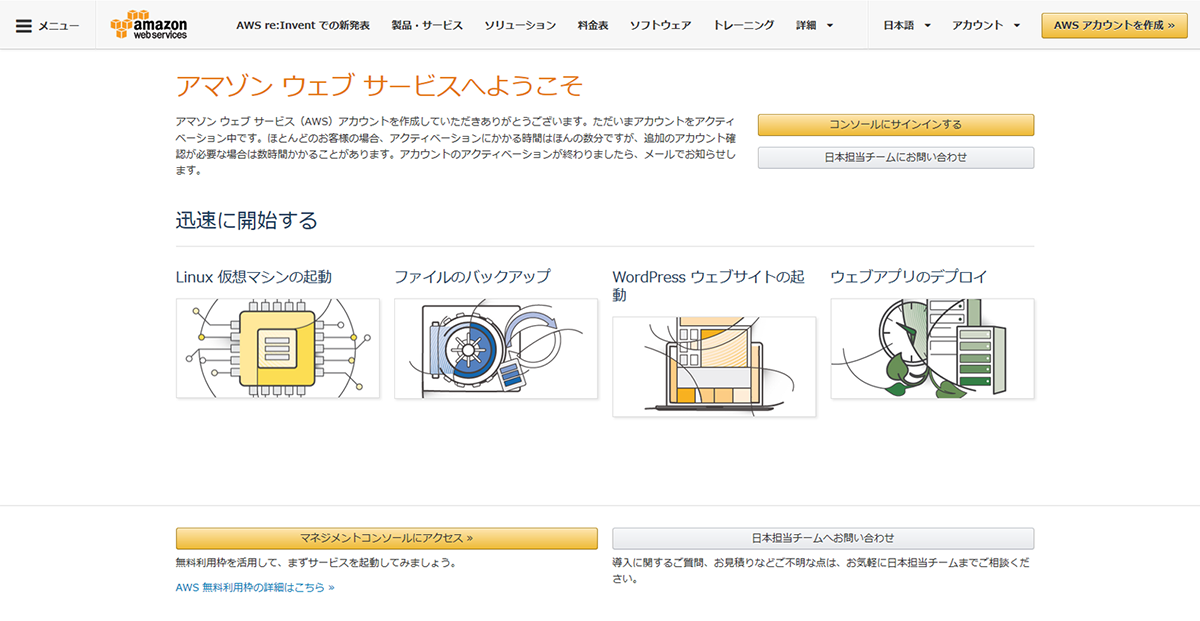The image size is (1200, 621).
Task: Click マネジメントコンソールにアクセス button
Action: click(387, 538)
